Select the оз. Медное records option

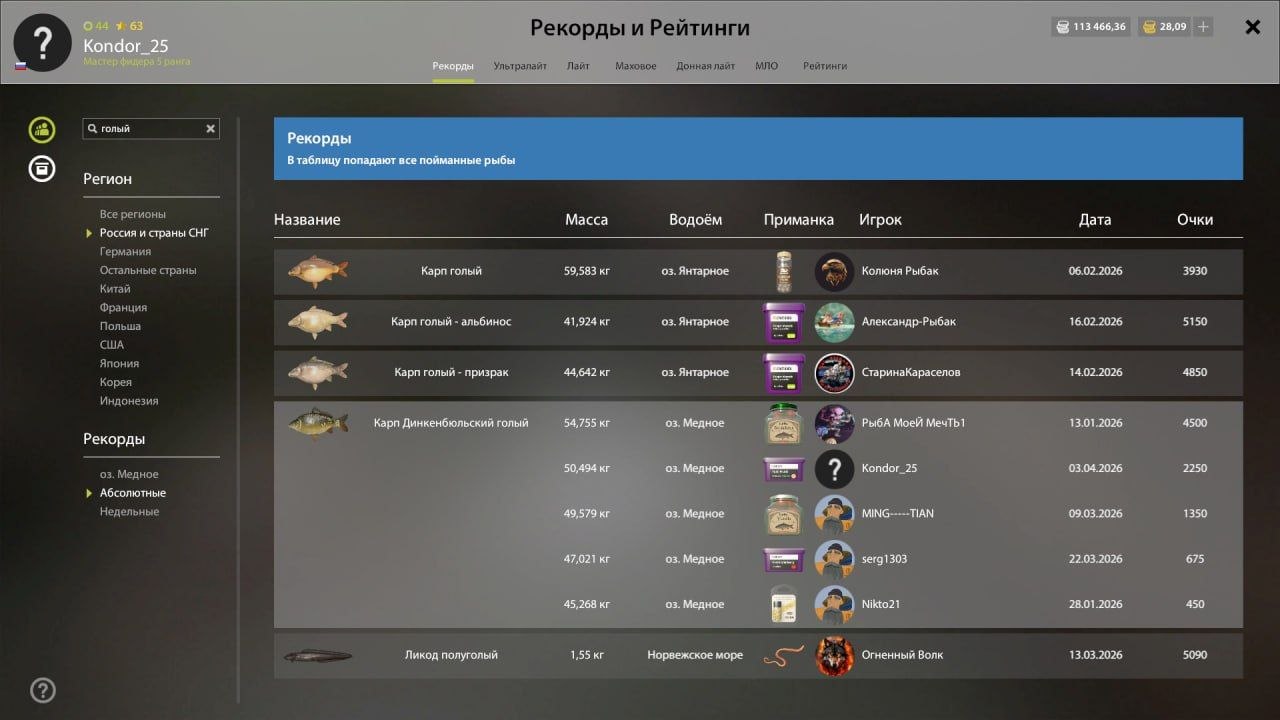(129, 474)
